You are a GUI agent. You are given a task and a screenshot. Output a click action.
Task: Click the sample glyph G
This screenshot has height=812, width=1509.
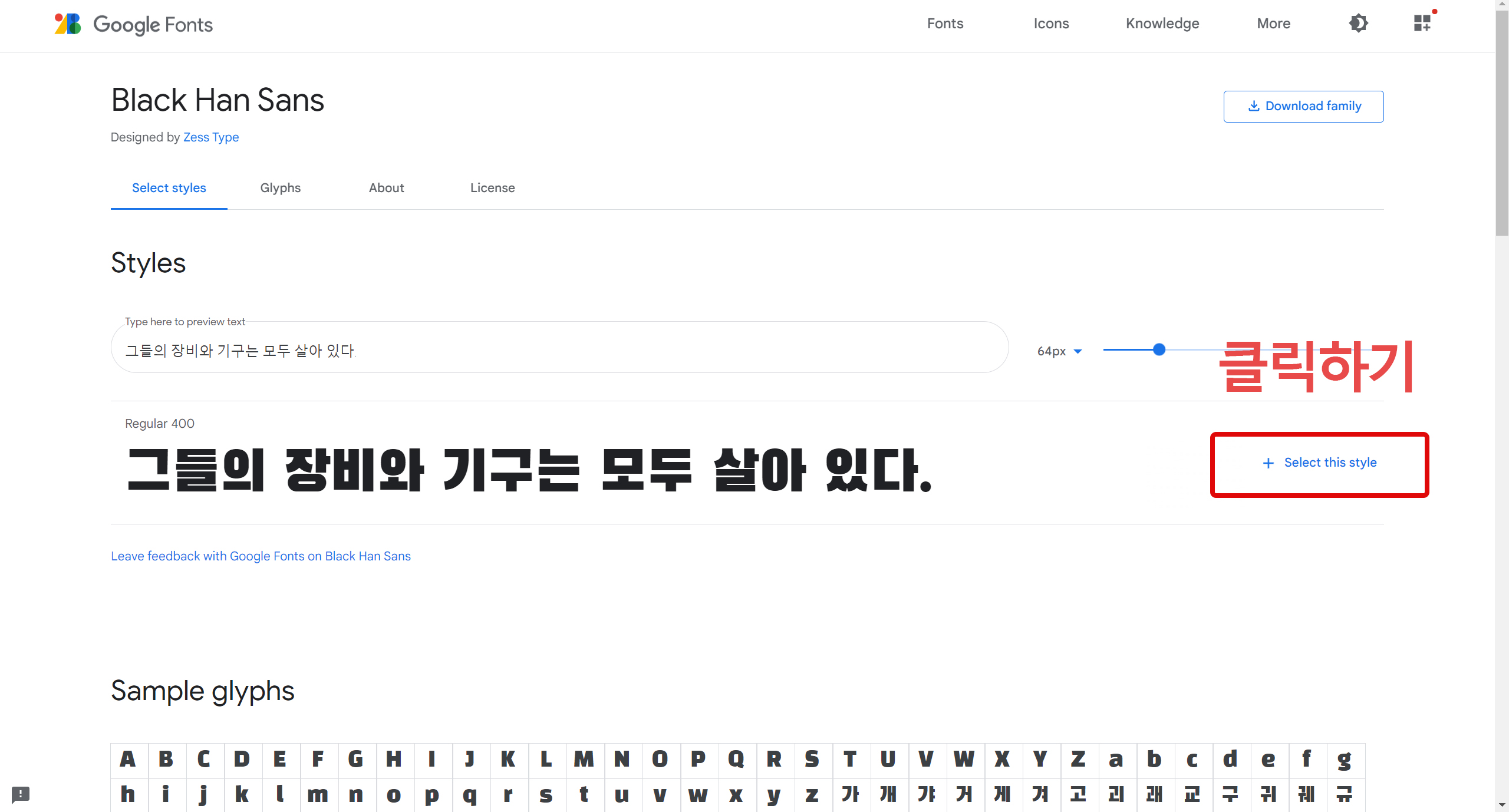[x=355, y=760]
